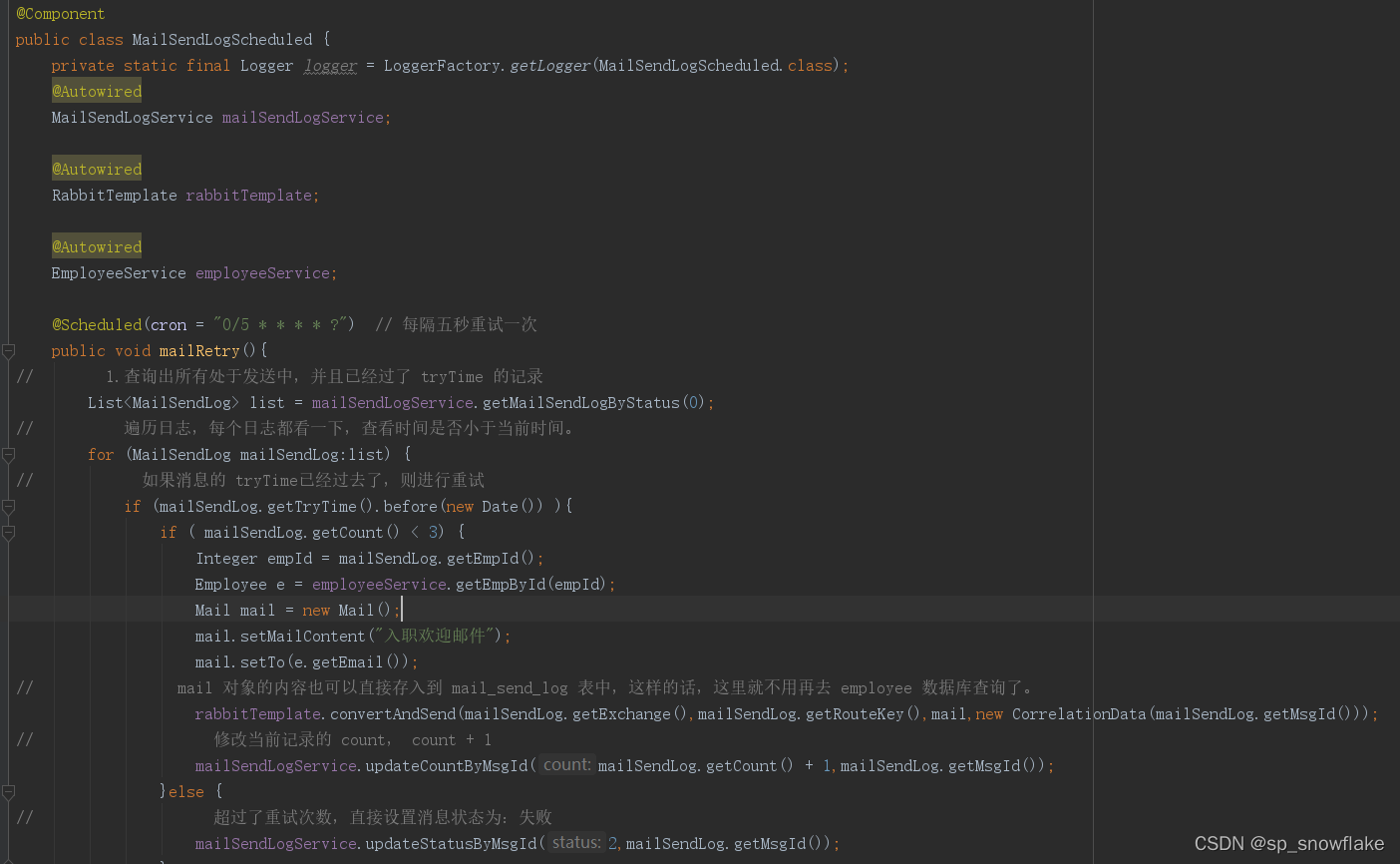Screen dimensions: 1400x864
Task: Click the comment 修改当前记录的 count
Action: [353, 740]
